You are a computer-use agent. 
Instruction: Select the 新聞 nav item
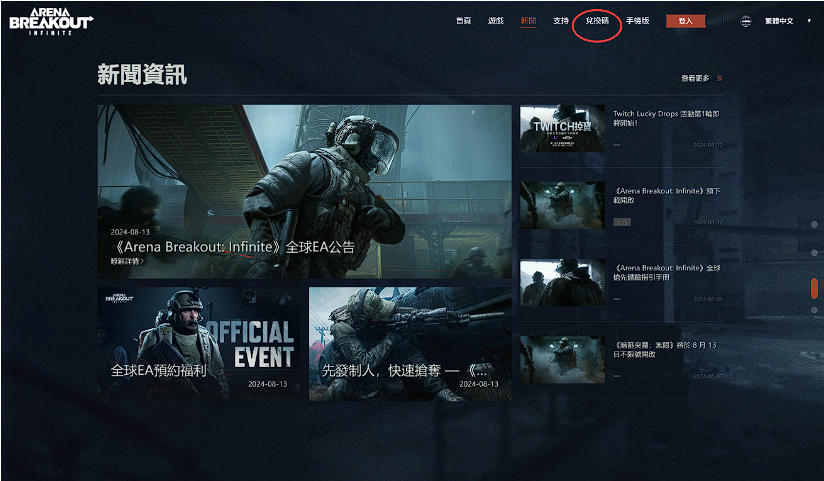pos(528,21)
